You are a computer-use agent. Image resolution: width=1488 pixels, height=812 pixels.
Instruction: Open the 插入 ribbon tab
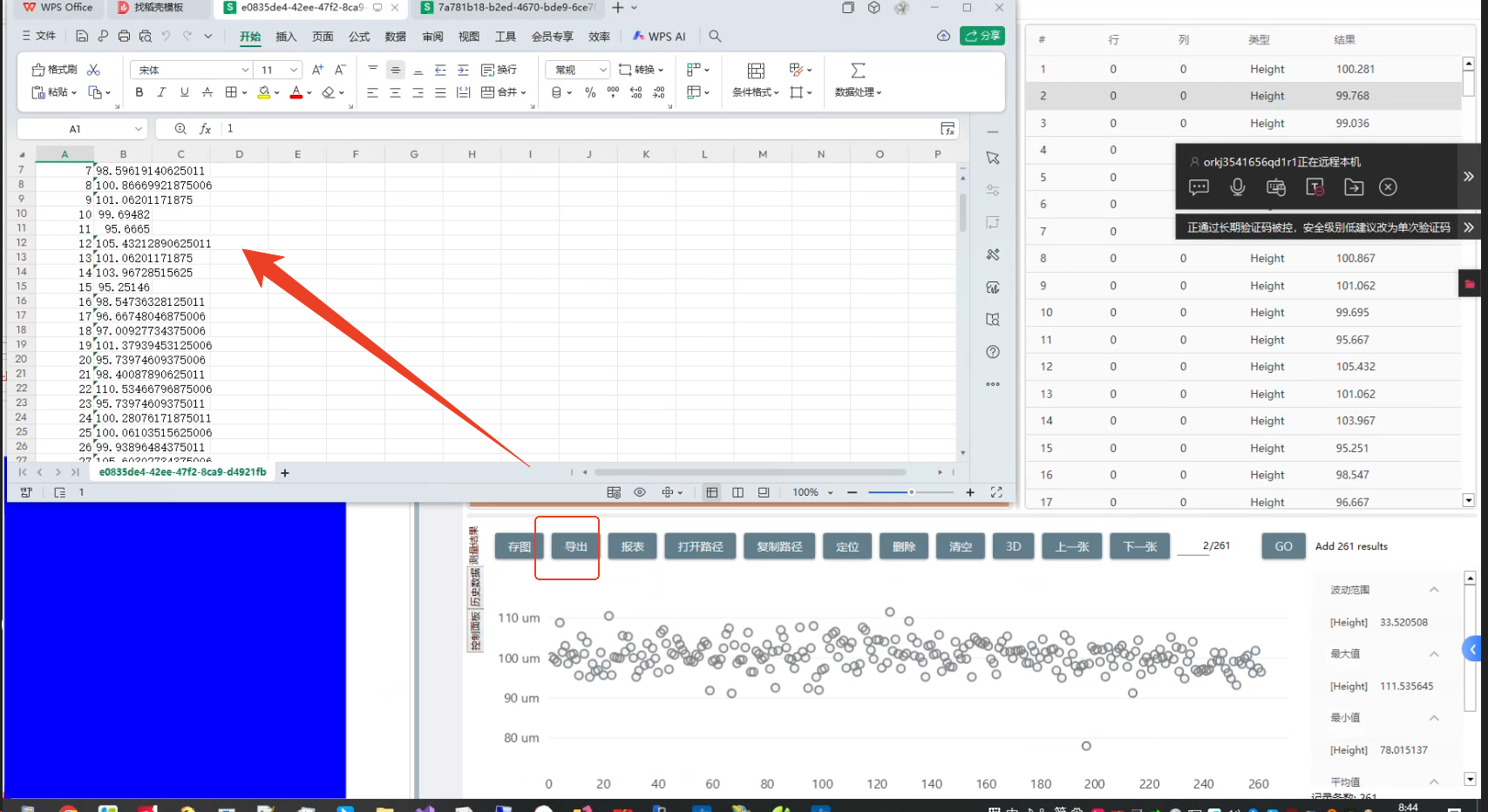tap(286, 37)
